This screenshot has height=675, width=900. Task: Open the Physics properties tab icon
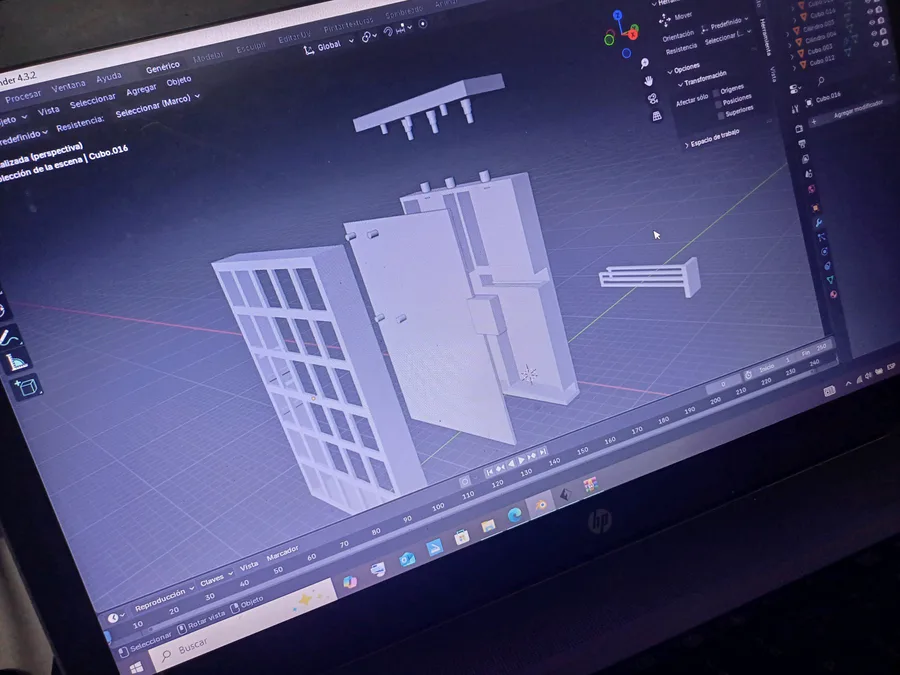[x=824, y=251]
